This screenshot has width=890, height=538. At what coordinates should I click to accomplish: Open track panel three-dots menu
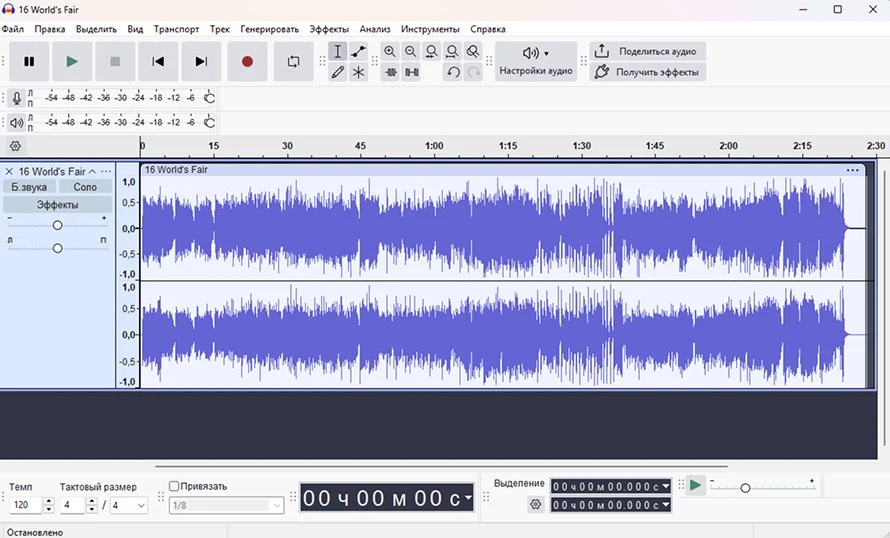point(106,171)
